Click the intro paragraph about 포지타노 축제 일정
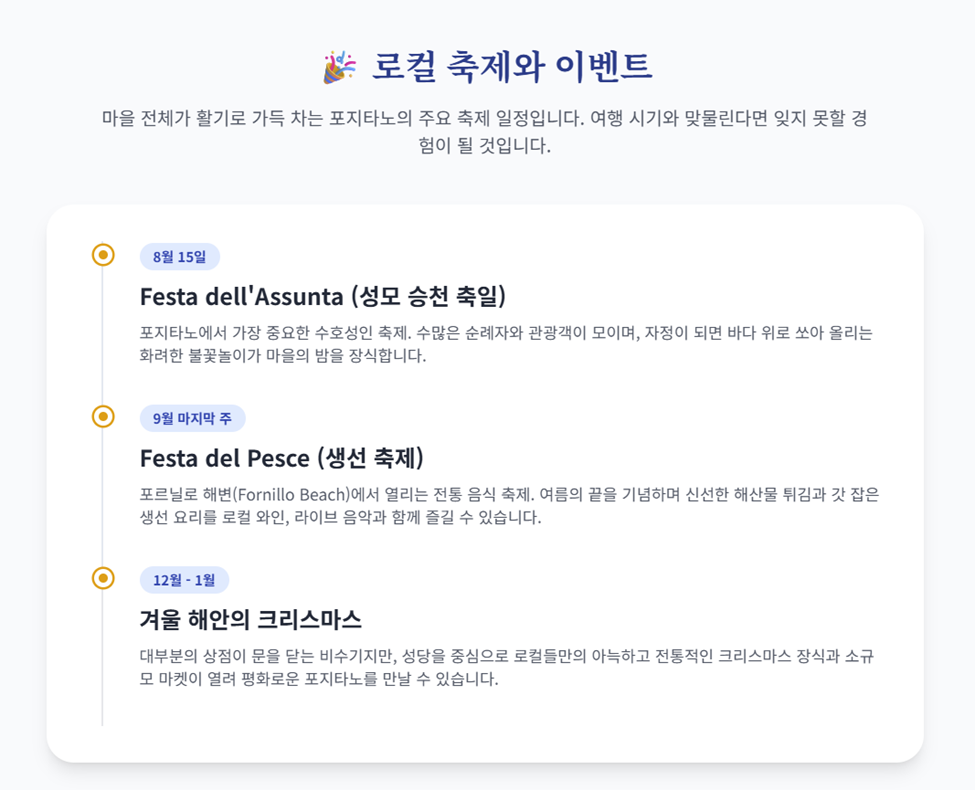 [x=485, y=132]
